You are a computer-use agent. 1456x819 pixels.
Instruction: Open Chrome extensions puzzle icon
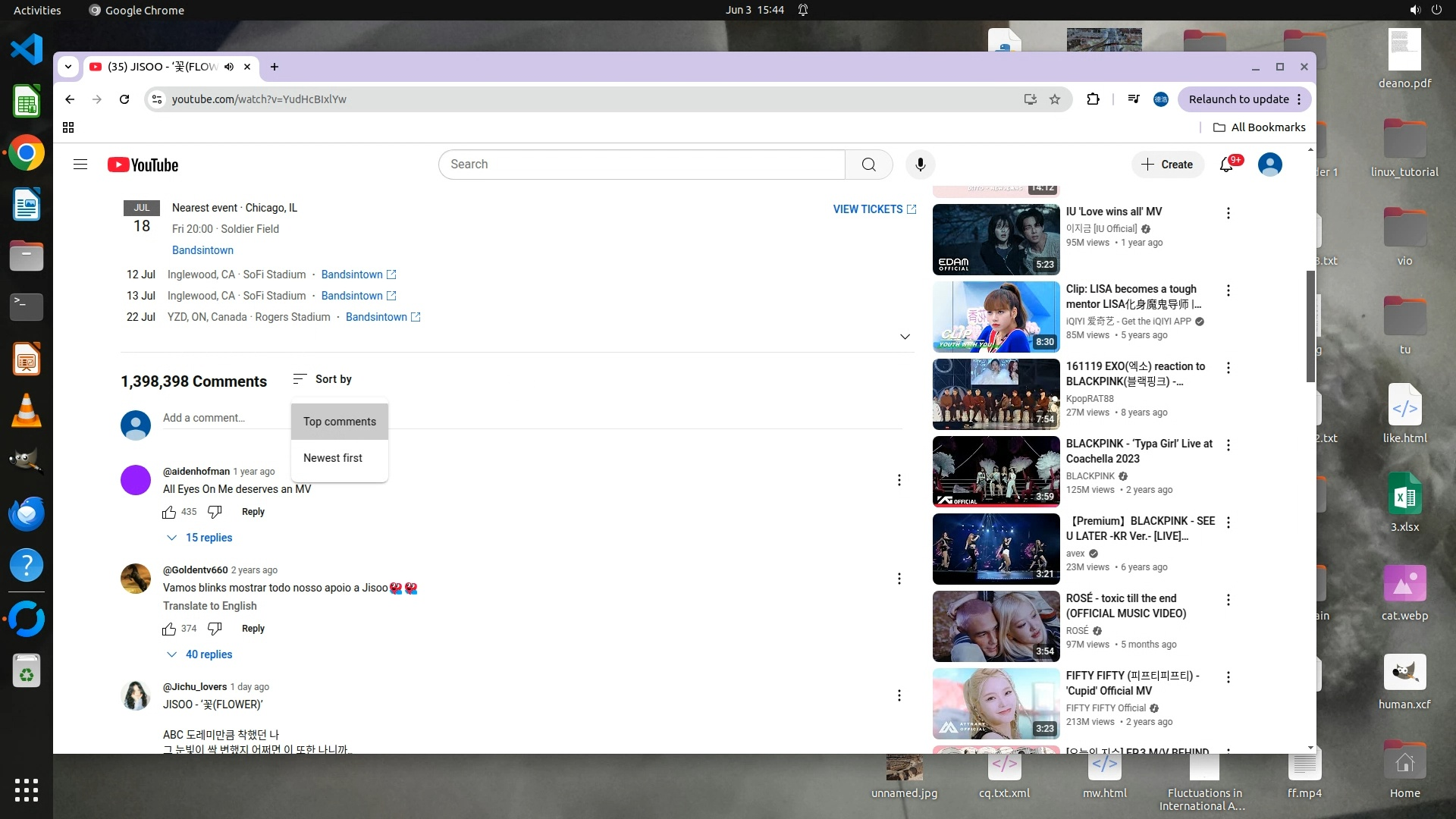(x=1093, y=99)
